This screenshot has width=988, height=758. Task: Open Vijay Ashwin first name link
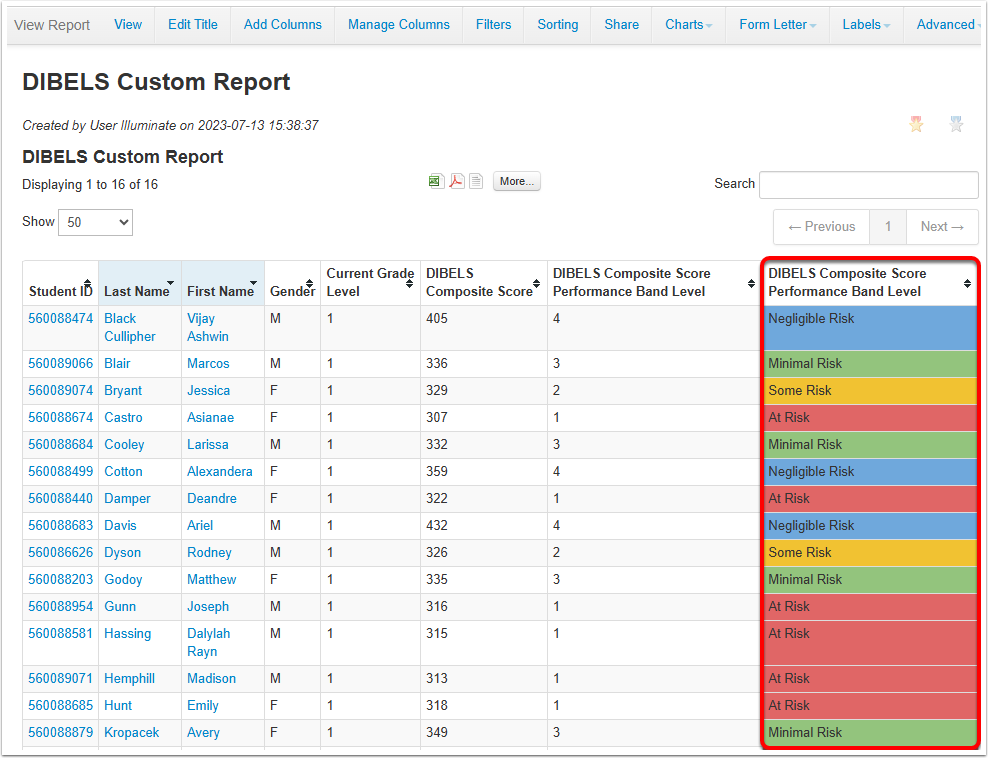208,328
